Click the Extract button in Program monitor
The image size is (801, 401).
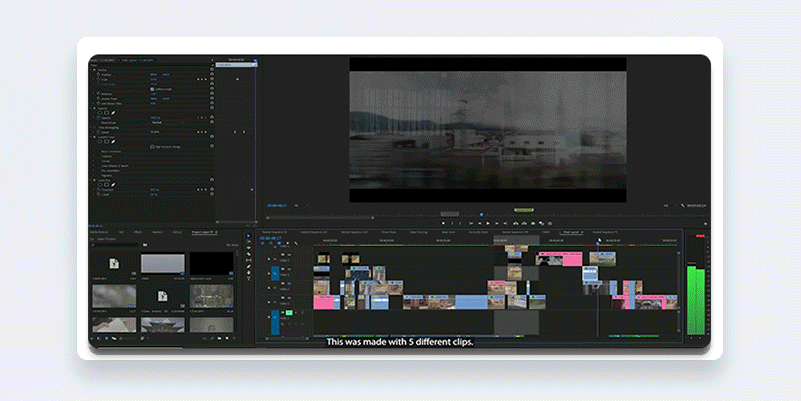(524, 223)
